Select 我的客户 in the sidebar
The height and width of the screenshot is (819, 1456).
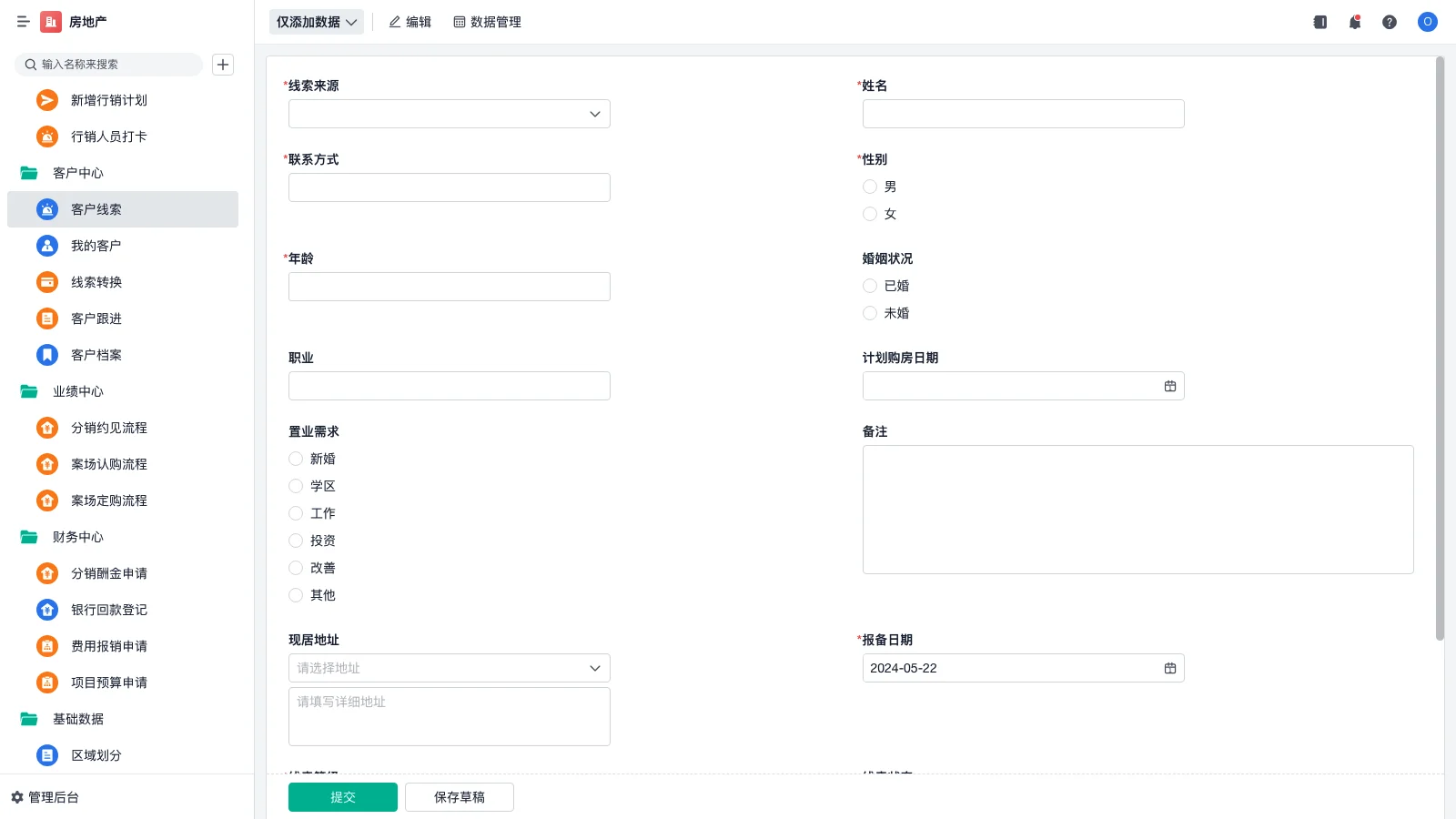96,245
